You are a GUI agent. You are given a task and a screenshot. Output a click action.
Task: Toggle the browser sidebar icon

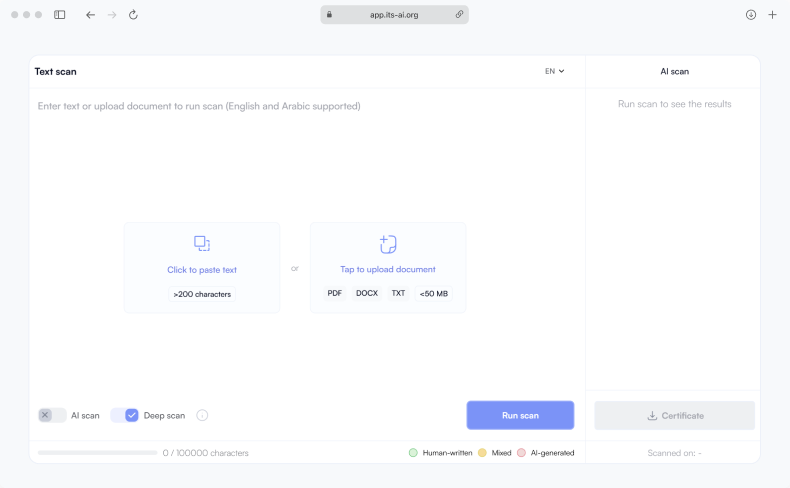60,15
